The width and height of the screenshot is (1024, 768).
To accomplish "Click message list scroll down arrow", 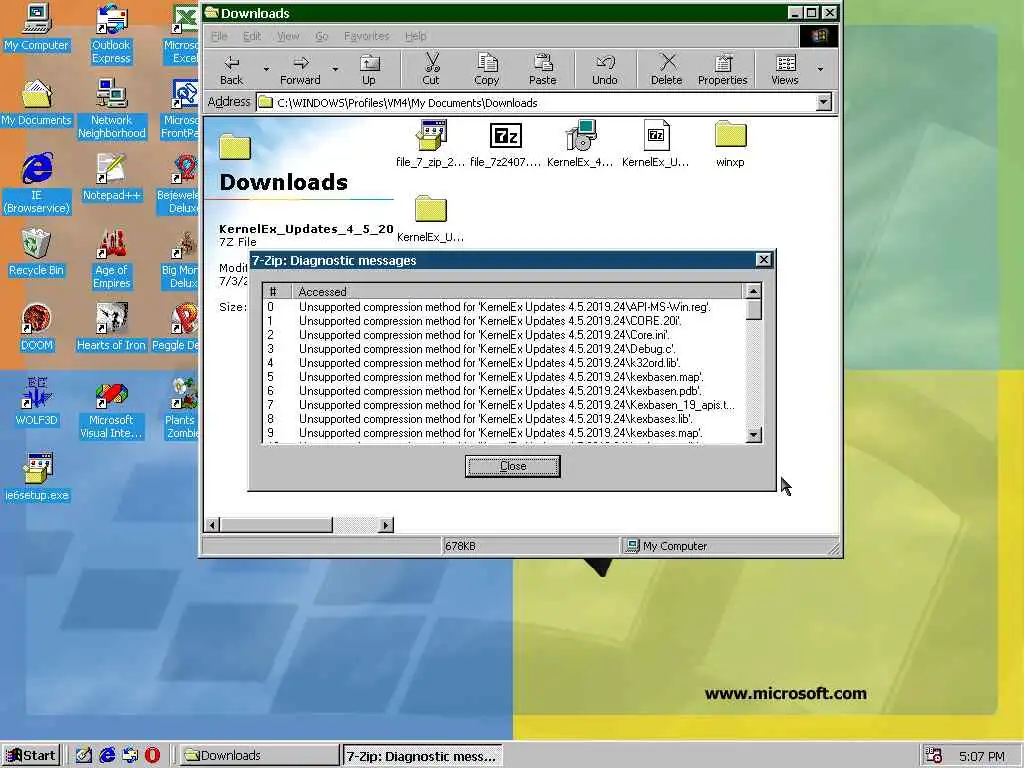I will tap(753, 435).
